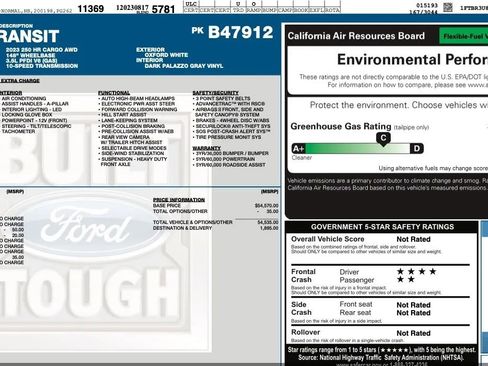This screenshot has width=488, height=366.
Task: Click AUTO HIGH-BEAM HEADLAMPS item
Action: coord(138,98)
